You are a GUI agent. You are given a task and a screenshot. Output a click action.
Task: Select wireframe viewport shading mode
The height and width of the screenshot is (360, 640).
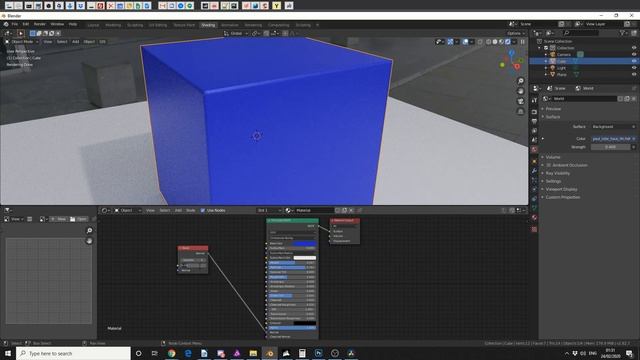489,42
